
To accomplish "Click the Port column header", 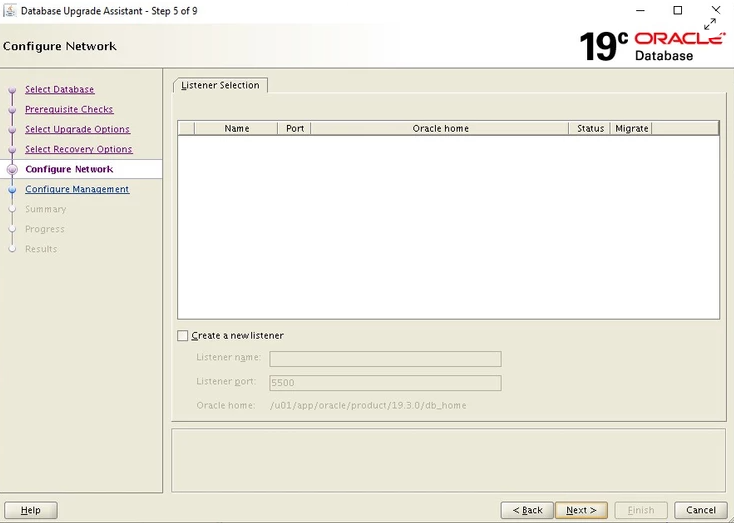I will [x=294, y=128].
